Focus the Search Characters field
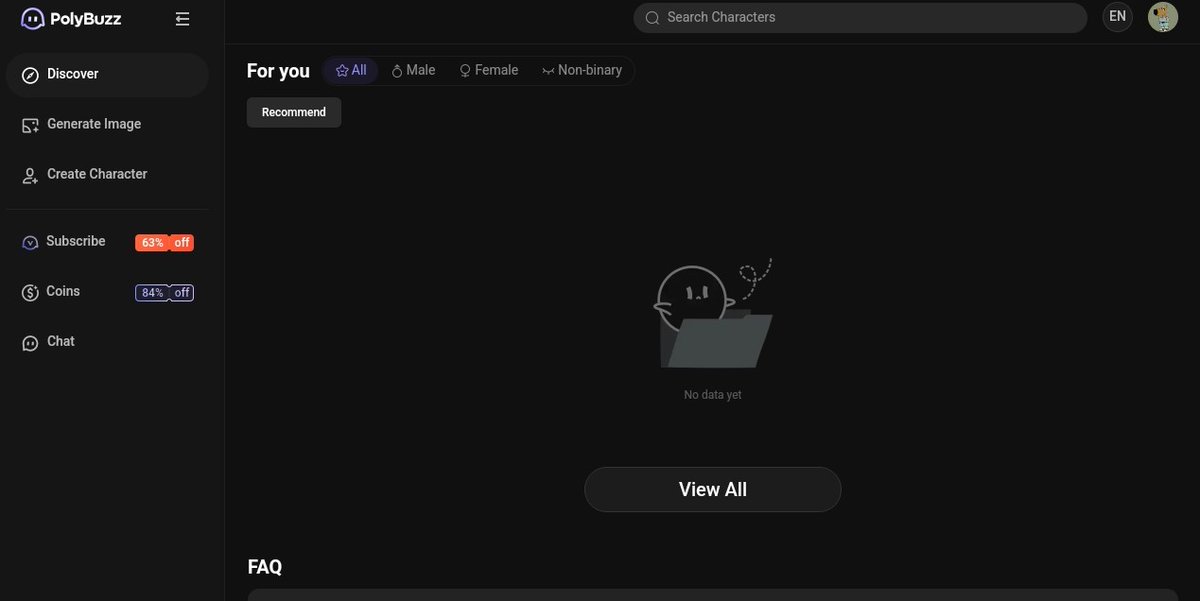Screen dimensions: 1200x601 pyautogui.click(x=860, y=17)
